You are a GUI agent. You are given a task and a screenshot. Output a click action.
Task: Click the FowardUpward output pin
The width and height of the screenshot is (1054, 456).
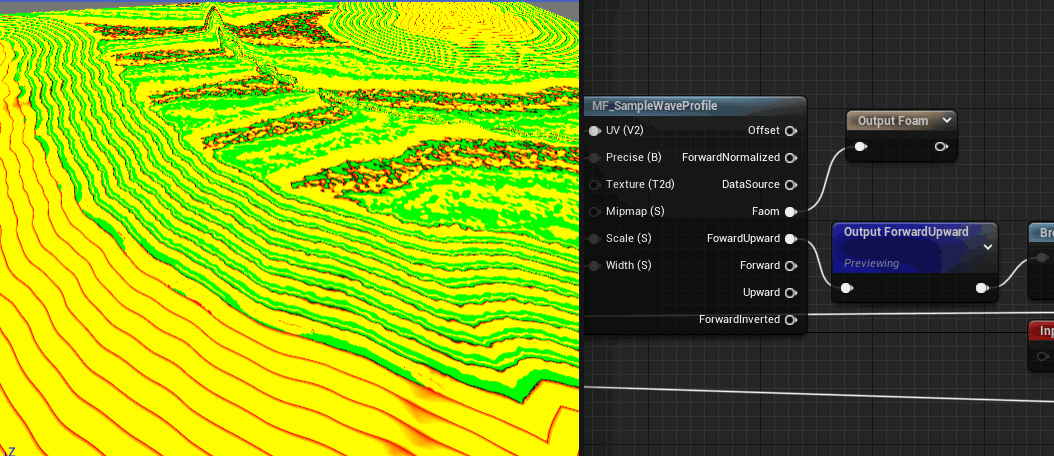[791, 238]
